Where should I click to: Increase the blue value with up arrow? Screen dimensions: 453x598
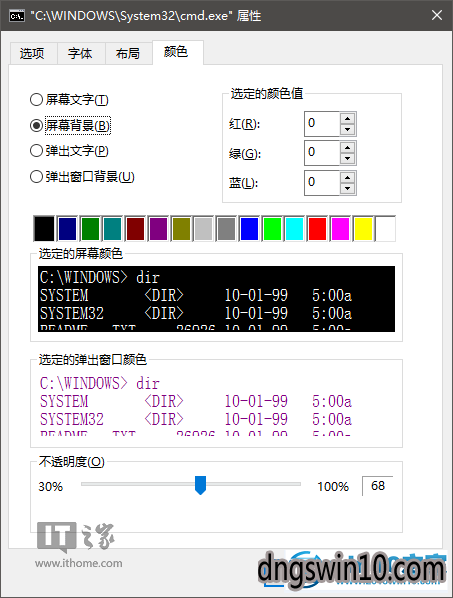point(347,177)
